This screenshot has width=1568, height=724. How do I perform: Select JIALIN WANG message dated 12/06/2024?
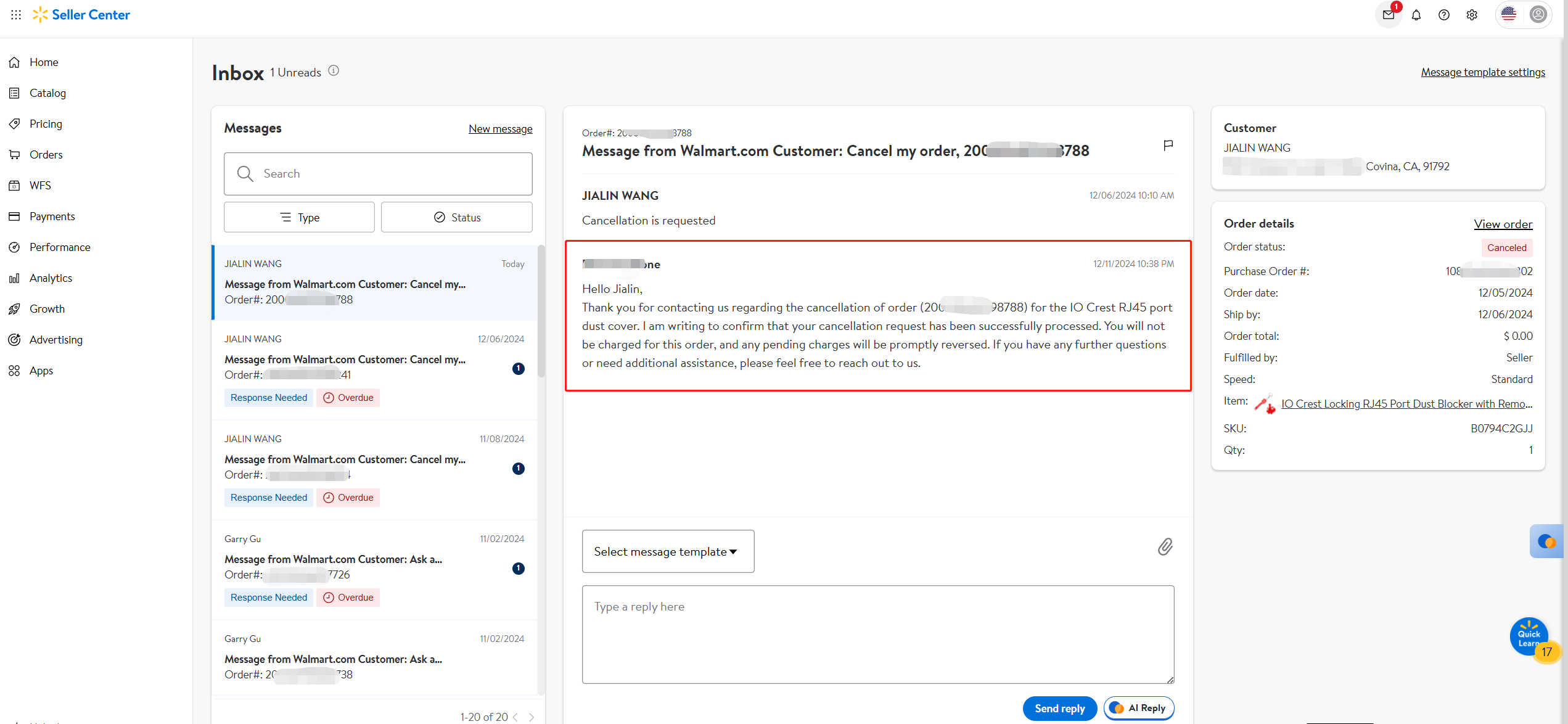pyautogui.click(x=374, y=370)
